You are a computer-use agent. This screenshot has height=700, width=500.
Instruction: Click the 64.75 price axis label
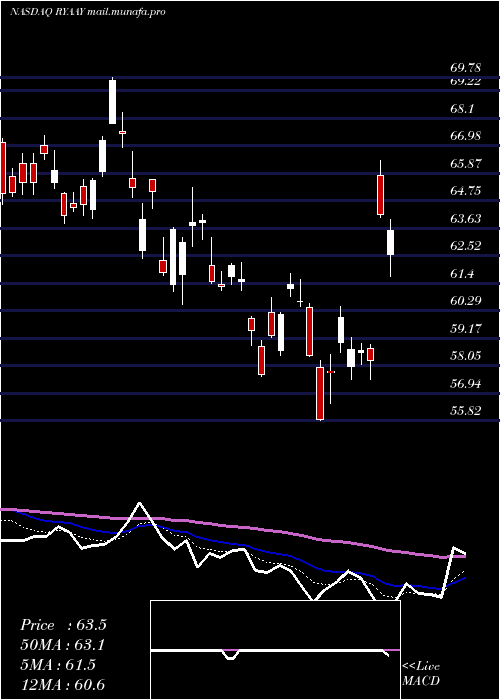466,191
